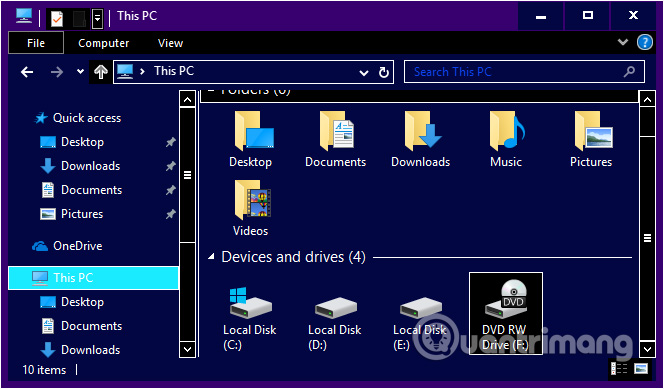Screen dimensions: 664x389
Task: Click This PC text in address bar
Action: 174,71
